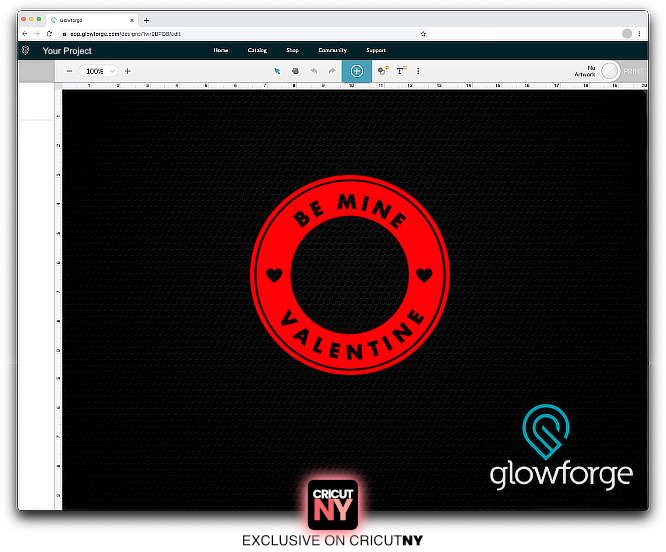Open the 100% zoom level dropdown
This screenshot has width=666, height=552.
[99, 71]
